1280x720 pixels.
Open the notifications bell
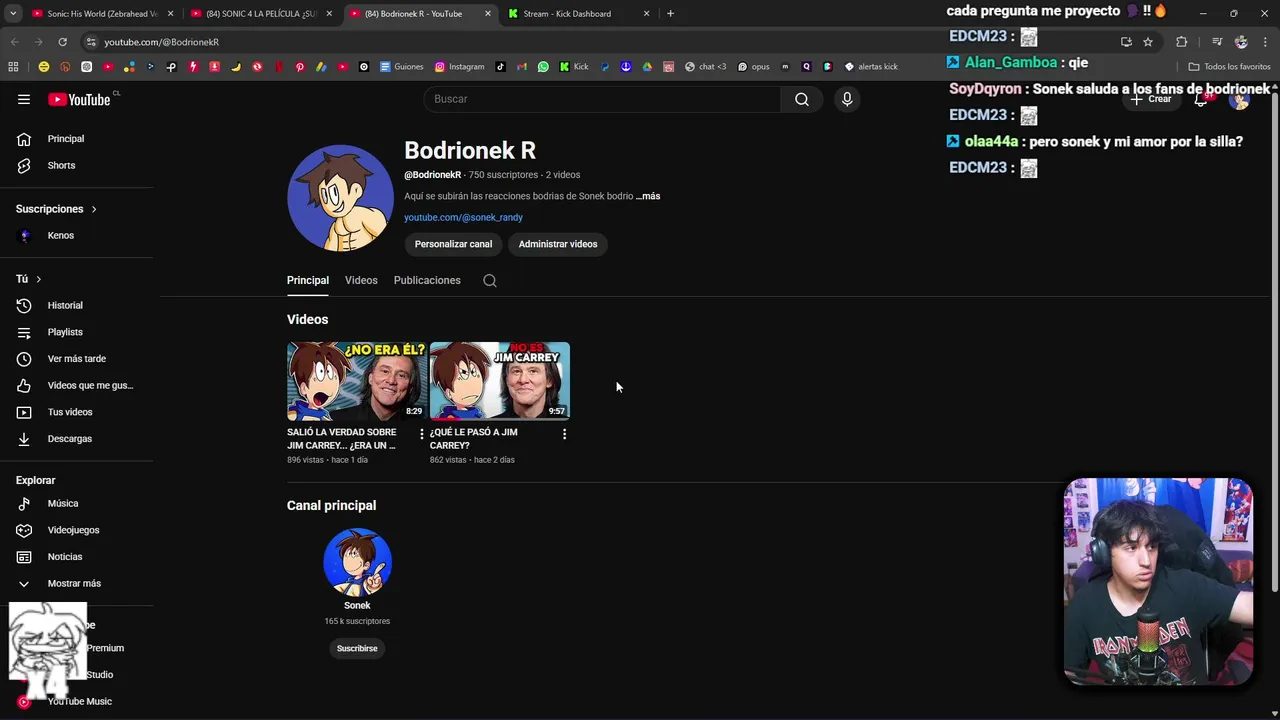coord(1201,99)
